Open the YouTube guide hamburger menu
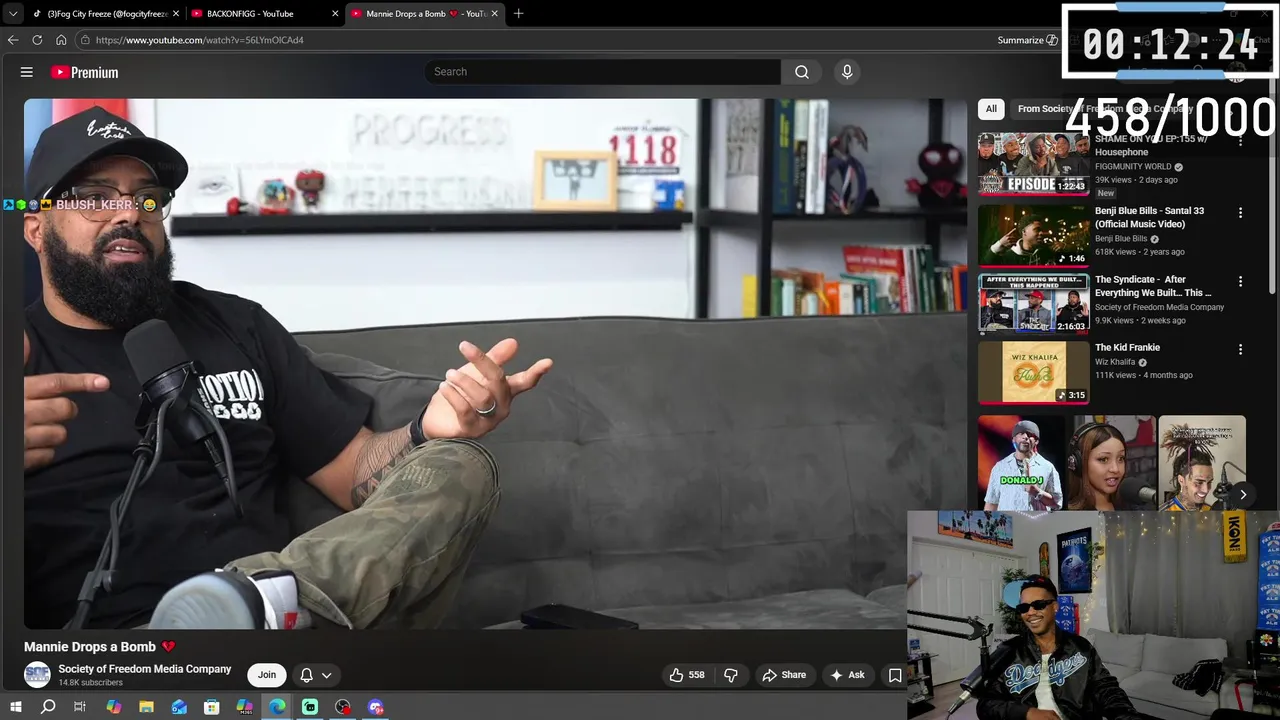The width and height of the screenshot is (1280, 720). click(x=27, y=72)
